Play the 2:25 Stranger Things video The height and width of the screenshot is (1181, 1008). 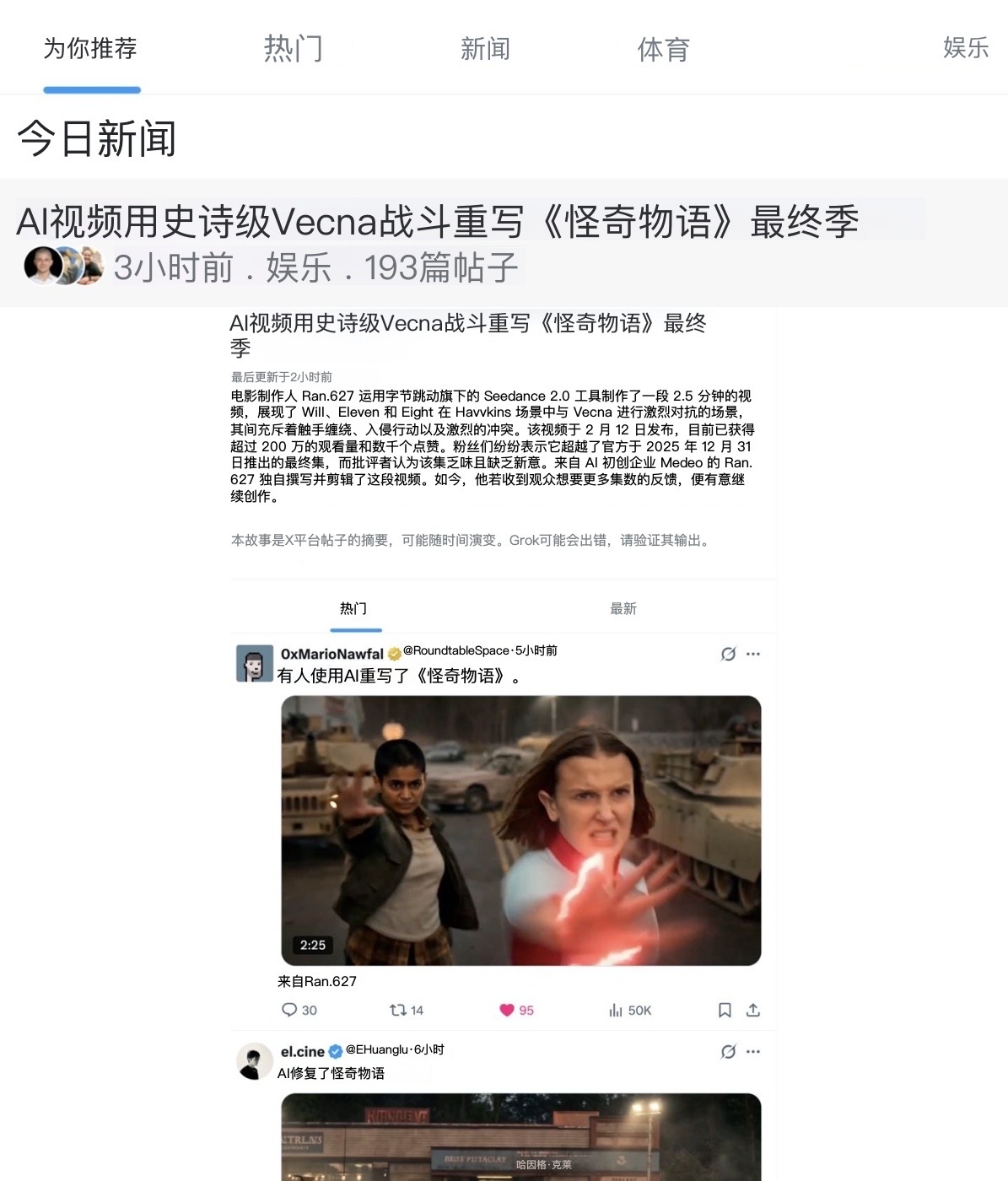click(521, 831)
